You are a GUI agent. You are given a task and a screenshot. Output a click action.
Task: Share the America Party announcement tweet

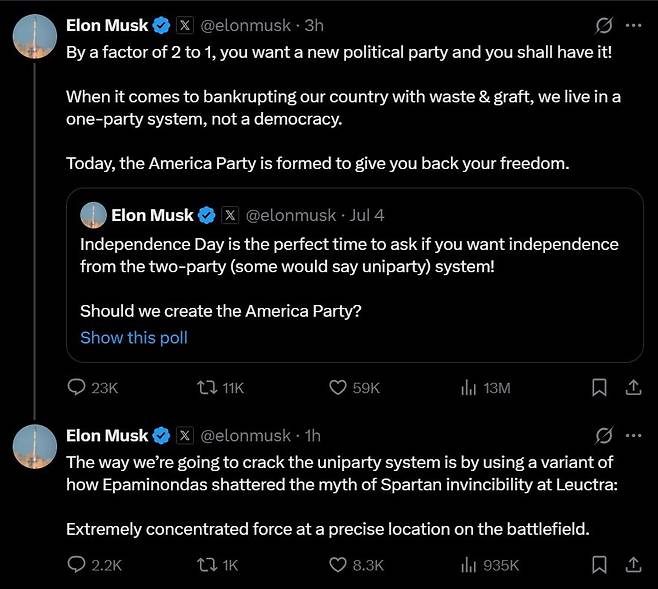click(632, 387)
